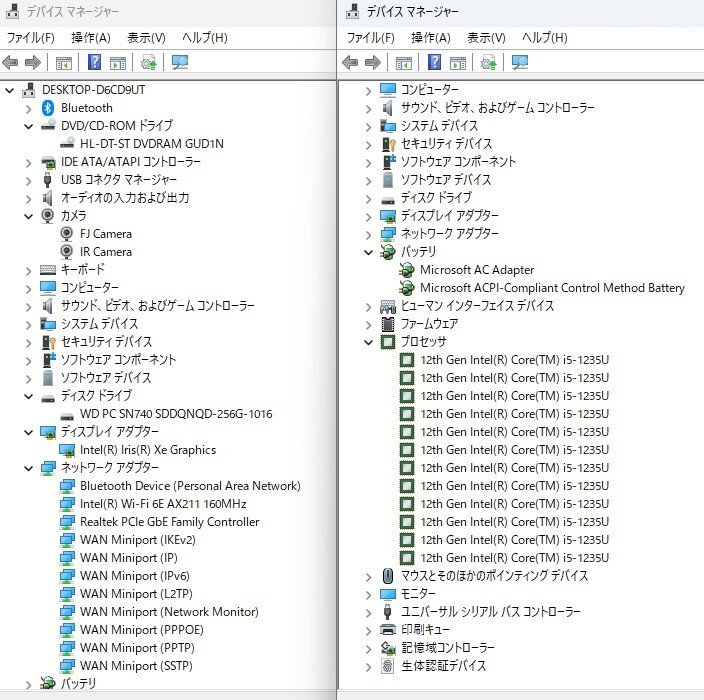
Task: Select Bluetooth Device (Personal Area Network)
Action: pos(190,486)
